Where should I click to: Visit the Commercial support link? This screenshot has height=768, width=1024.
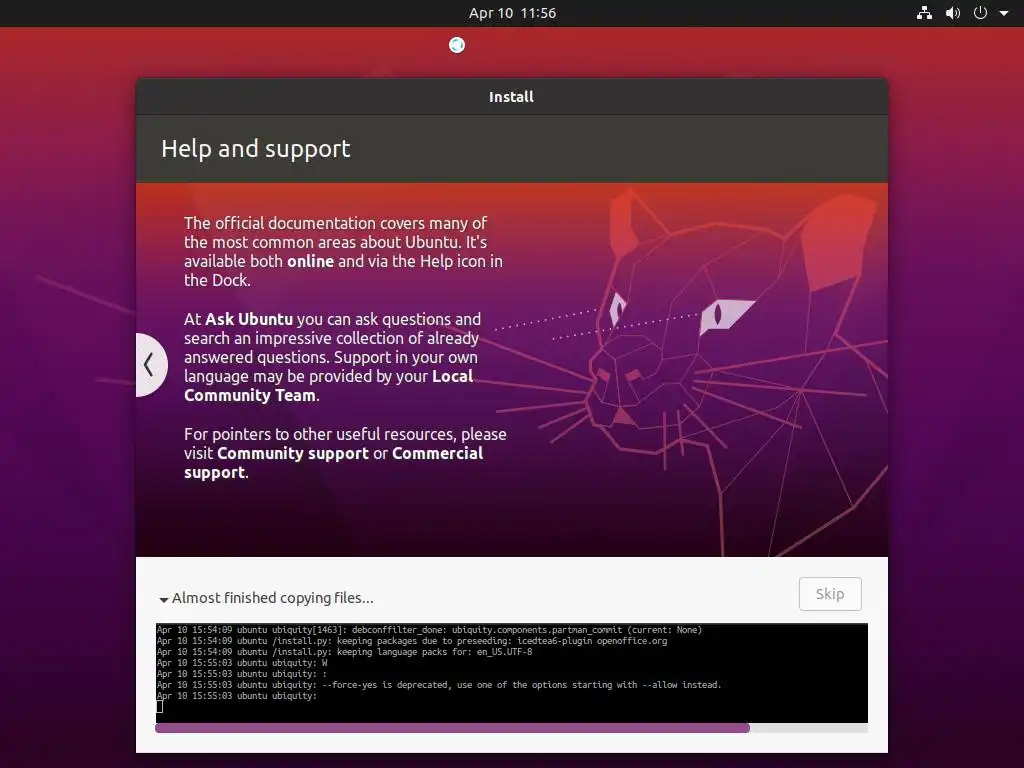point(334,462)
